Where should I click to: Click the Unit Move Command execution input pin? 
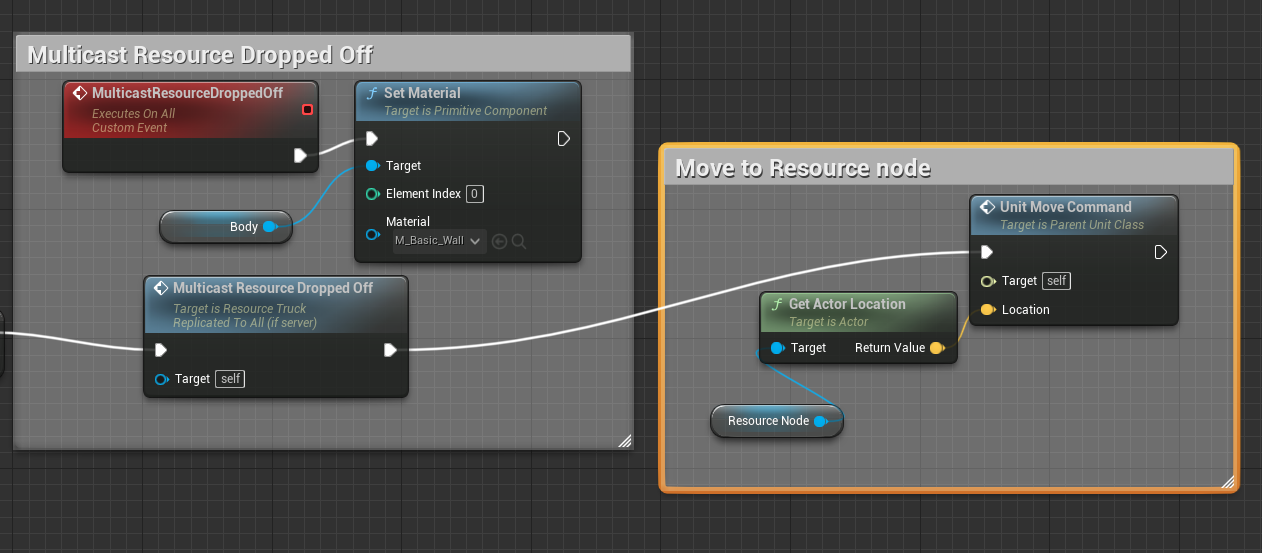(987, 252)
